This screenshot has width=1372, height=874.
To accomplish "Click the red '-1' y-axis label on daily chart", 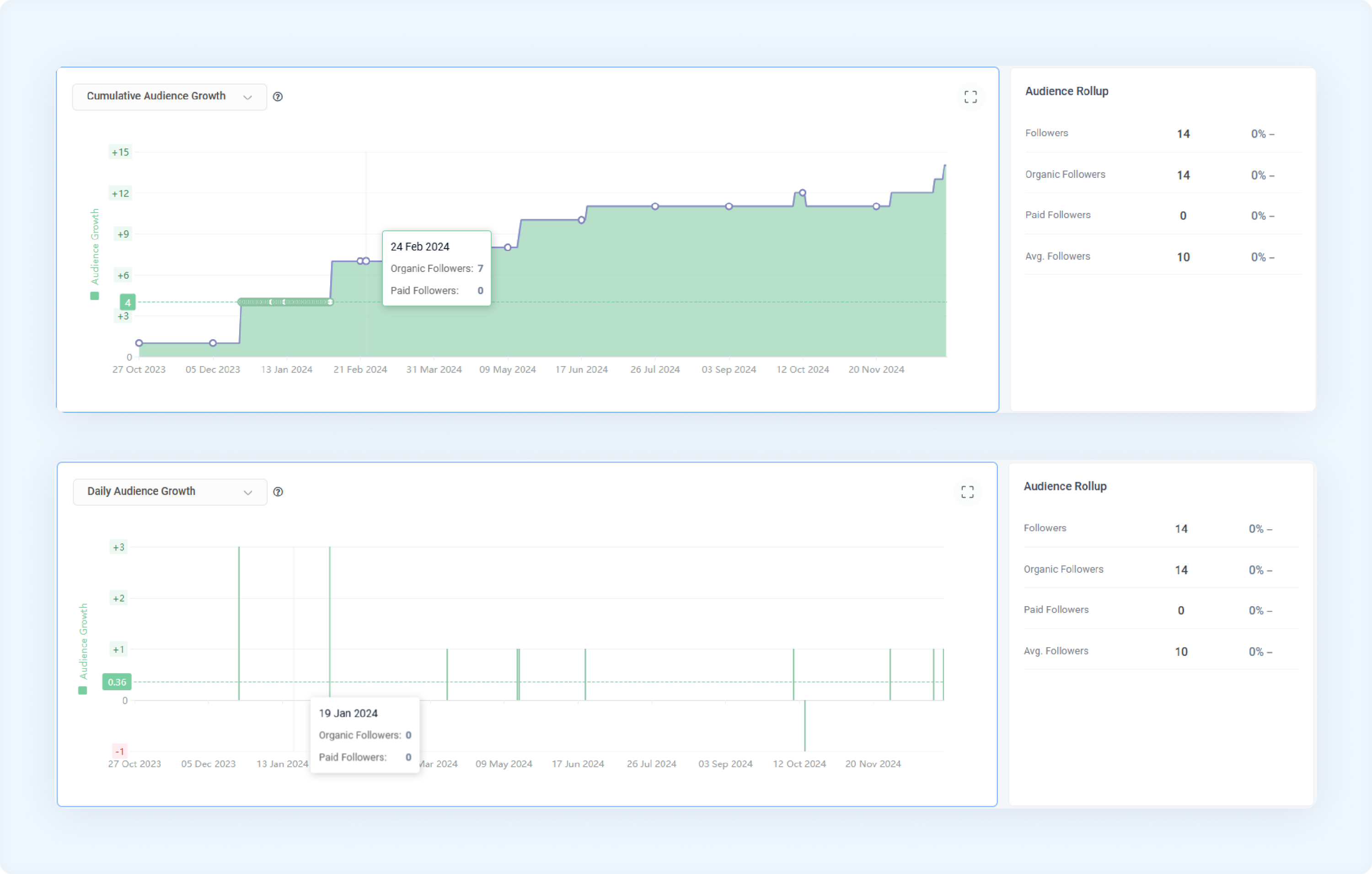I will tap(119, 751).
